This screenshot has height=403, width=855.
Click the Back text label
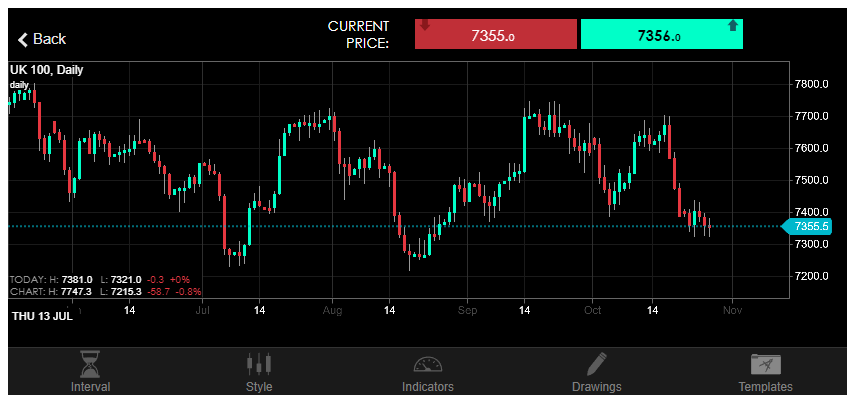pos(49,39)
